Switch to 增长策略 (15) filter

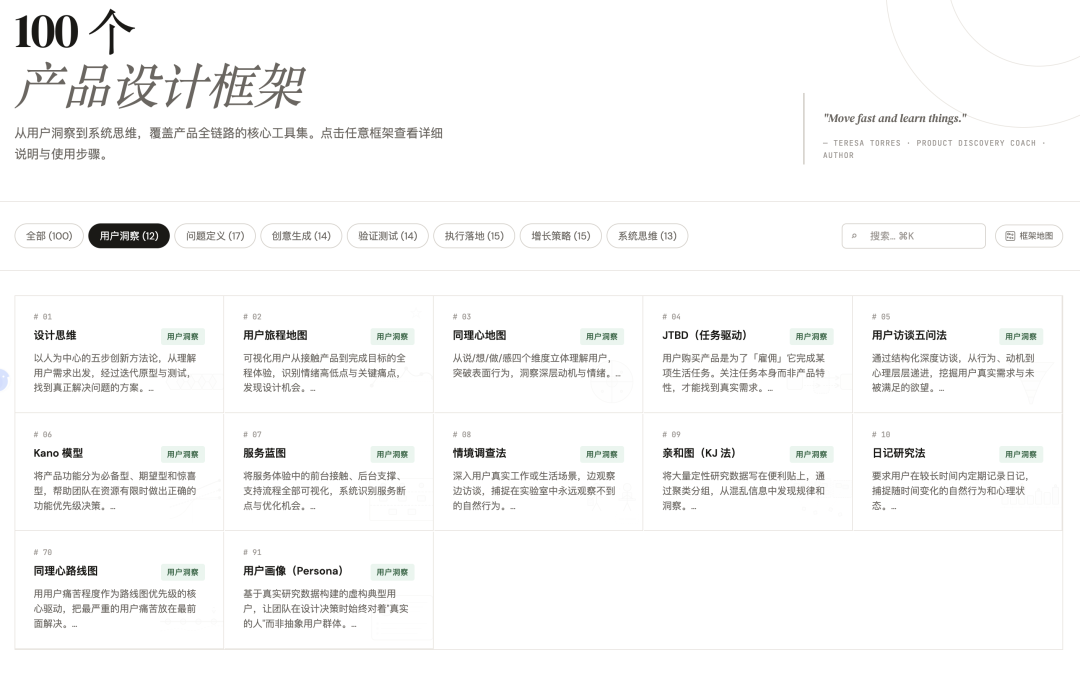(560, 236)
